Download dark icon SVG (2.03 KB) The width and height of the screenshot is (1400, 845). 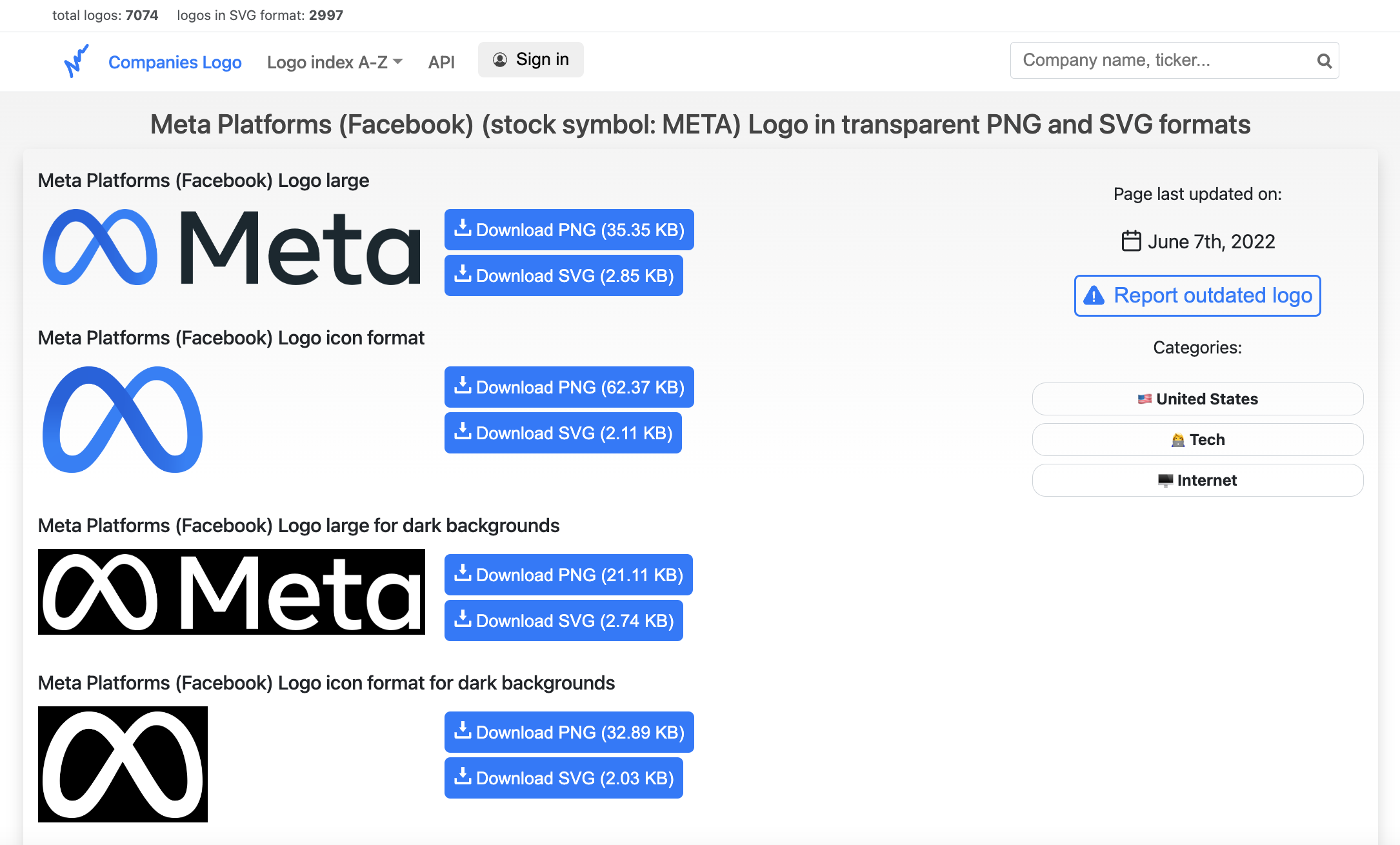(564, 778)
